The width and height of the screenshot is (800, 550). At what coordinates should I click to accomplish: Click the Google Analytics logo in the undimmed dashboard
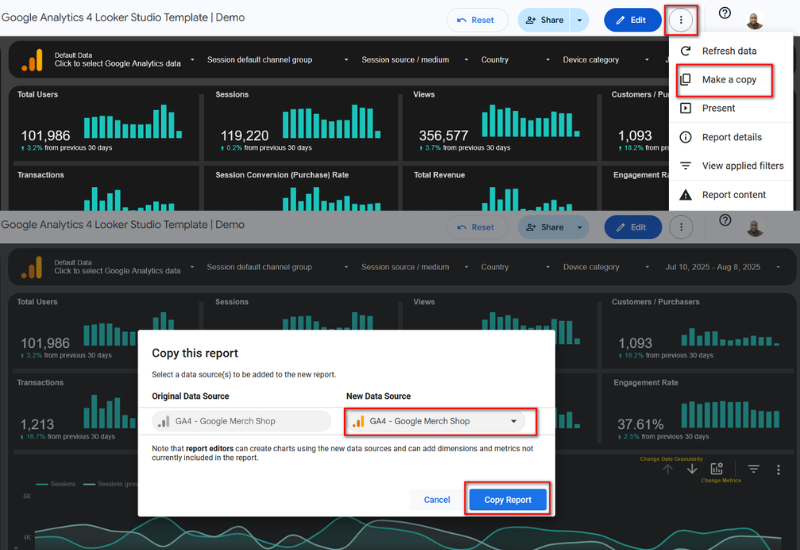[32, 60]
